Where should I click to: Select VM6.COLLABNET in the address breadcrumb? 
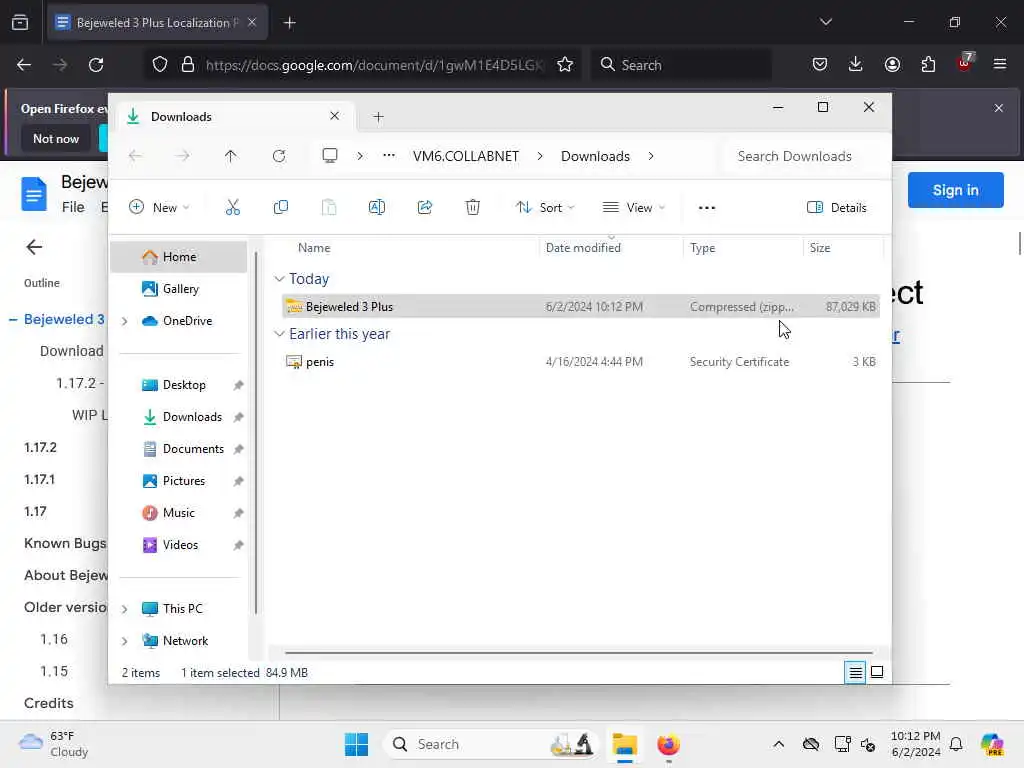coord(466,156)
